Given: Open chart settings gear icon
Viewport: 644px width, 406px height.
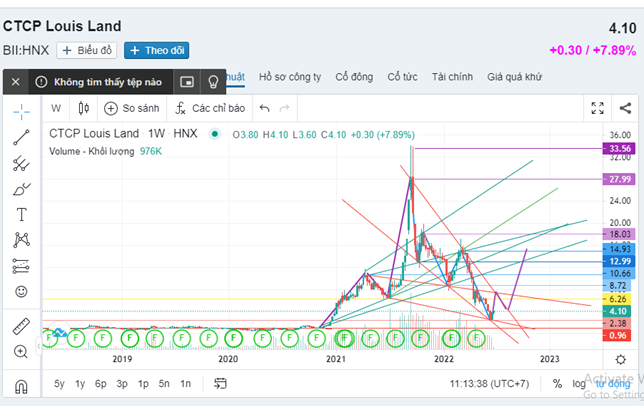Looking at the screenshot, I should click(x=621, y=360).
